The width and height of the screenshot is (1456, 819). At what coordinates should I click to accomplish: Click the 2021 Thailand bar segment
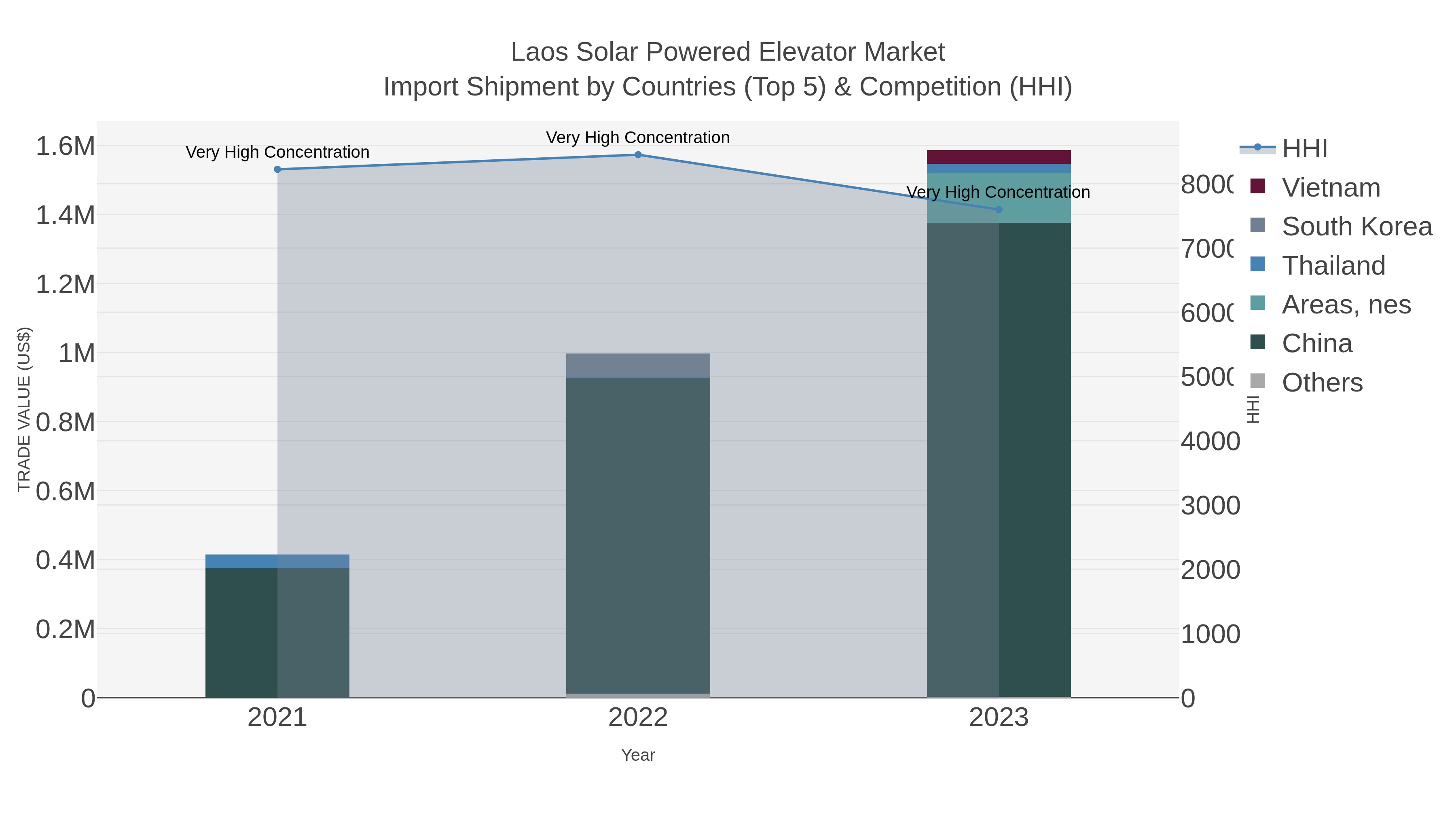277,561
